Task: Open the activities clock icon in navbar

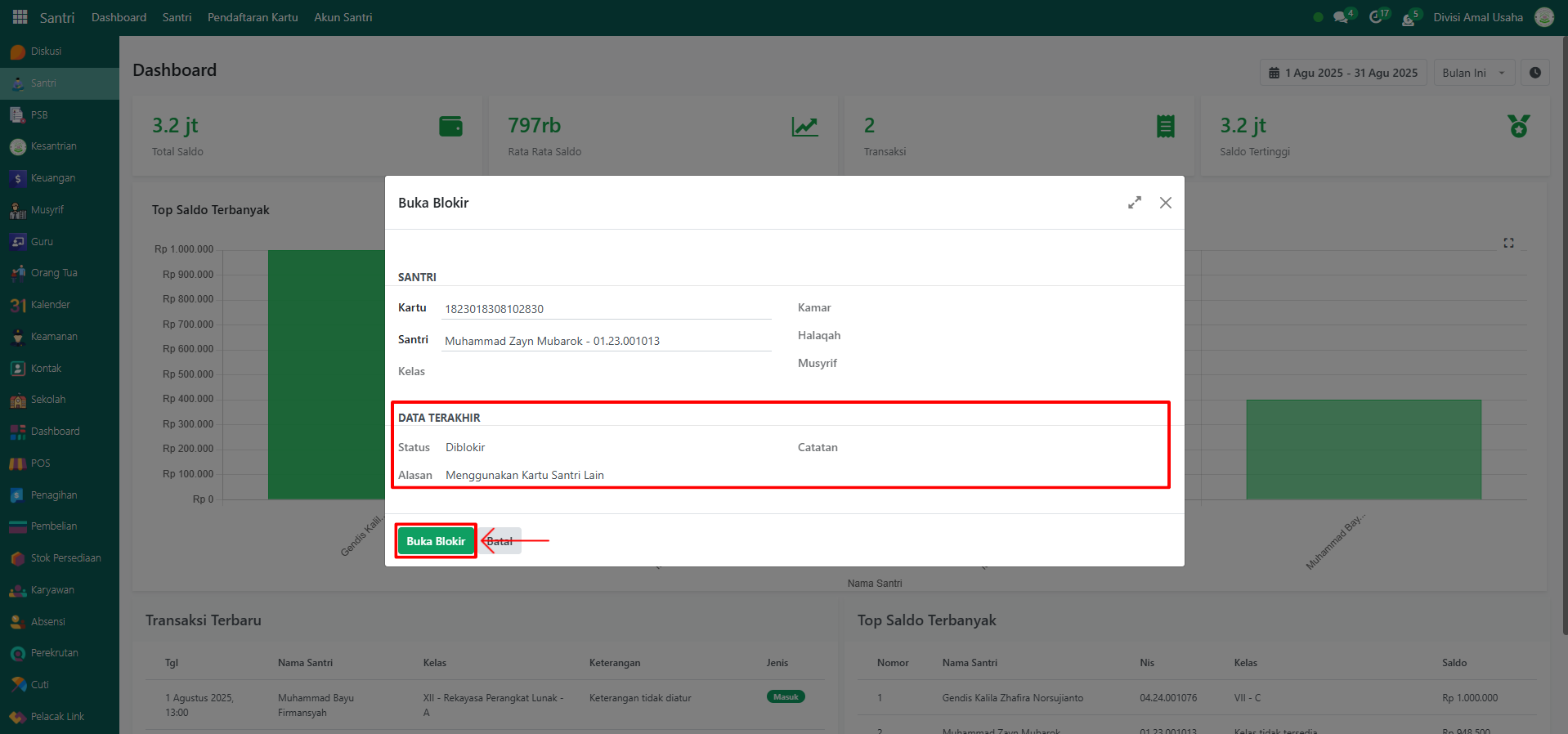Action: click(x=1376, y=17)
